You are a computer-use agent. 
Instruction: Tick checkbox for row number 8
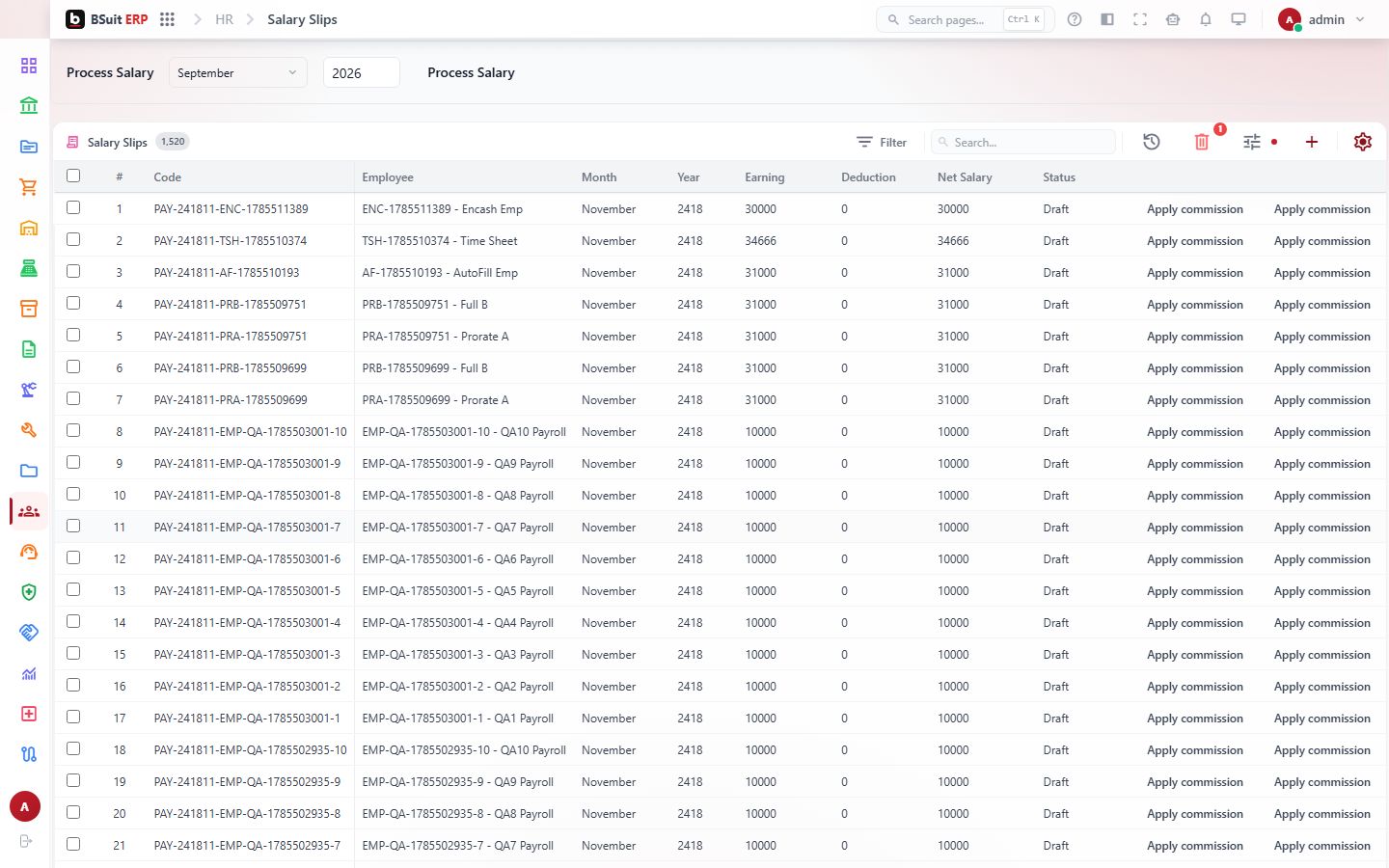pos(73,430)
